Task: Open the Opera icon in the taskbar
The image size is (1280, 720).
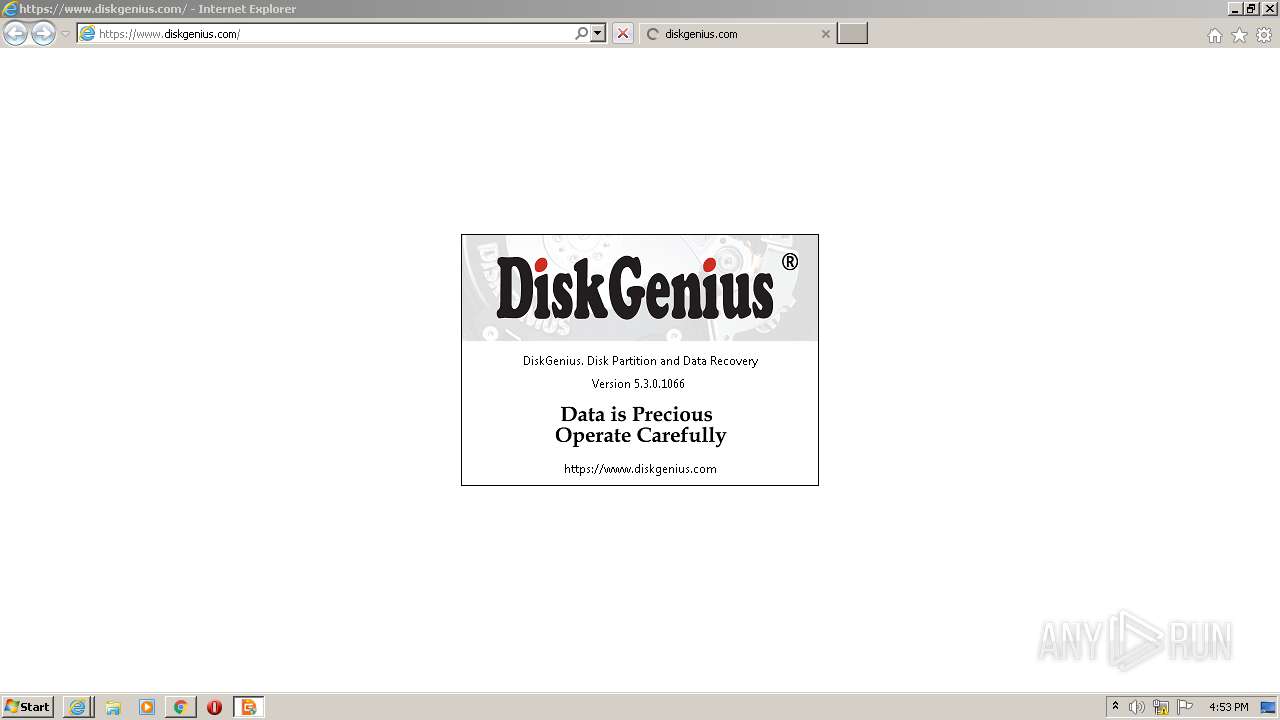Action: point(214,707)
